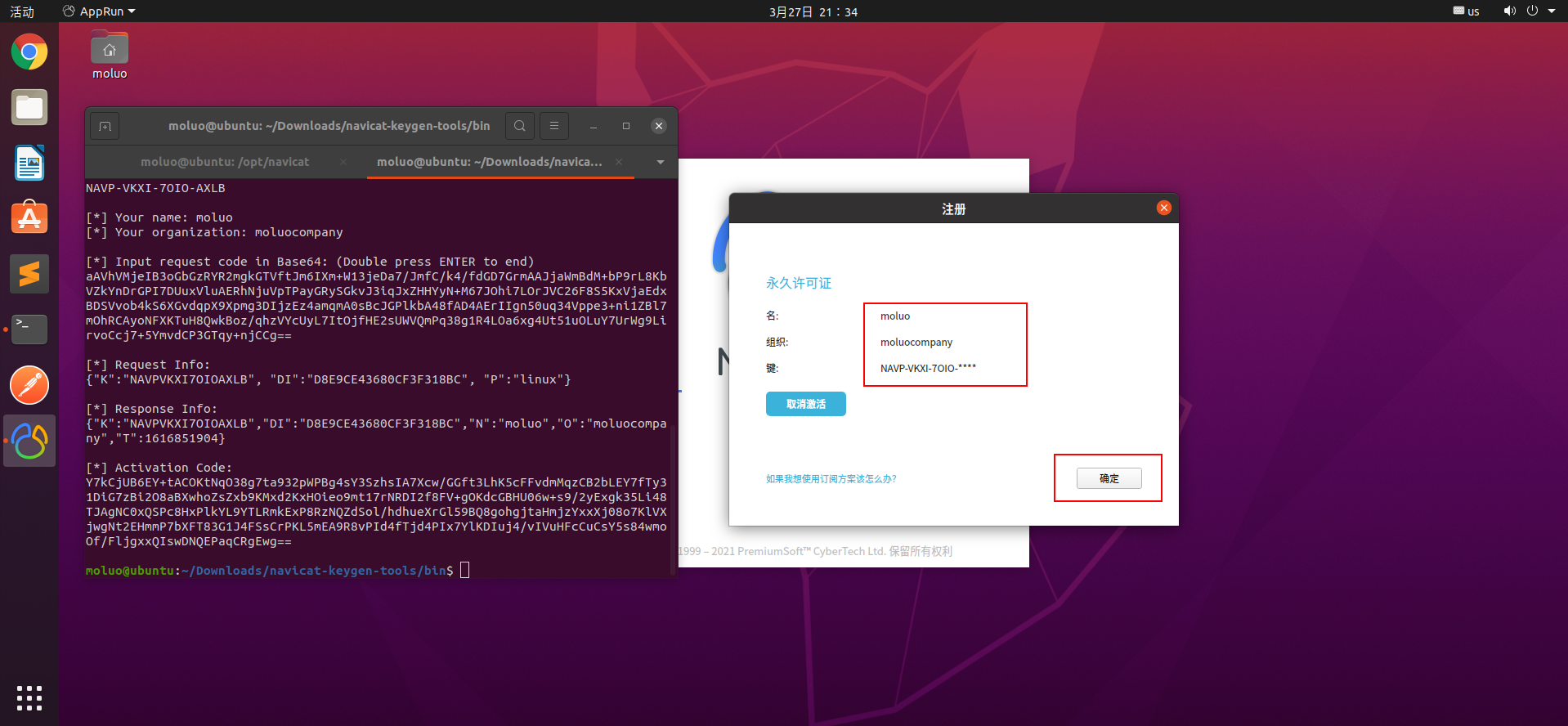Screen dimensions: 1568x726
Task: Select the Navicat icon in the dock
Action: click(29, 441)
